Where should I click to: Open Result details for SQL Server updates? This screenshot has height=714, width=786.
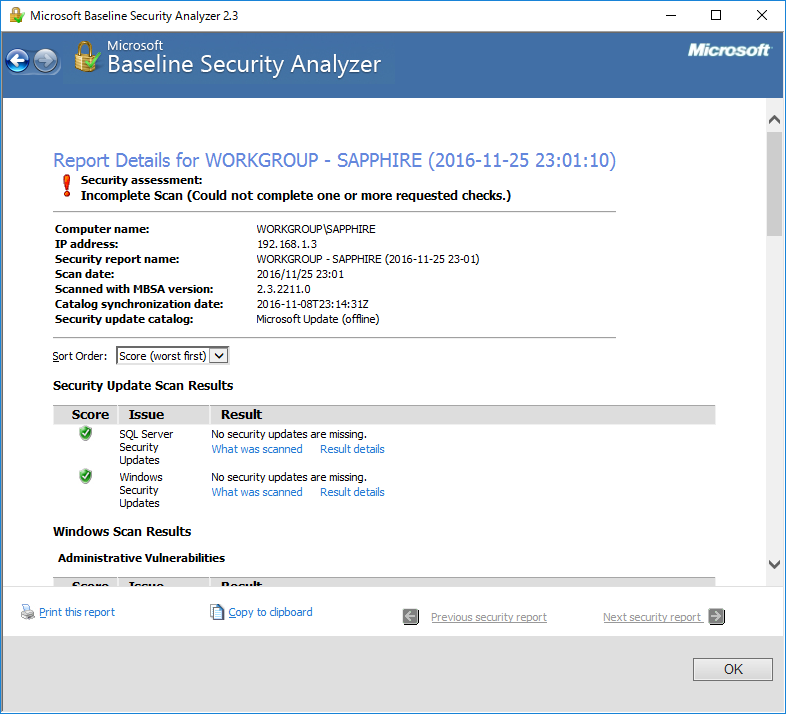(x=352, y=449)
